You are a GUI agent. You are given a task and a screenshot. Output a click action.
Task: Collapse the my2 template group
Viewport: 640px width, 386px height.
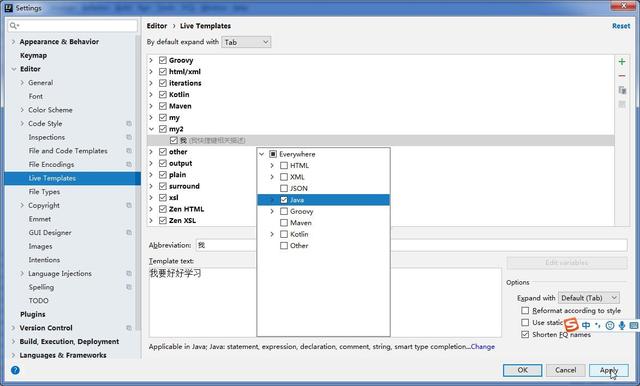pyautogui.click(x=151, y=129)
